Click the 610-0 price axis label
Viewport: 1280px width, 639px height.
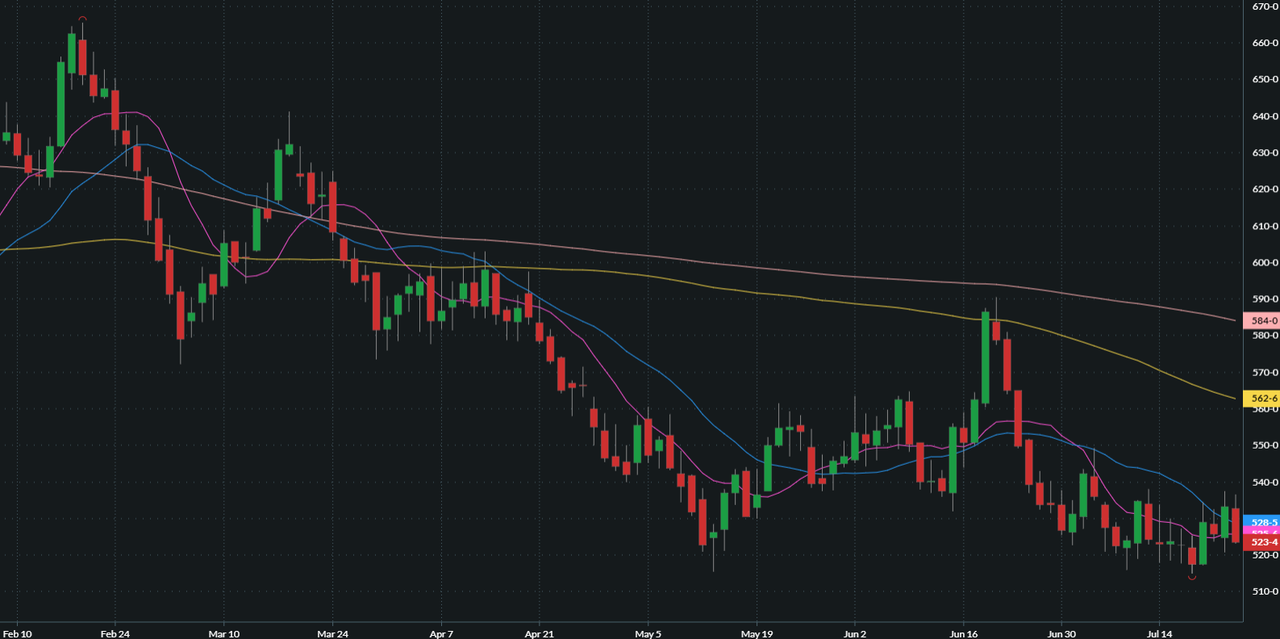(x=1264, y=226)
